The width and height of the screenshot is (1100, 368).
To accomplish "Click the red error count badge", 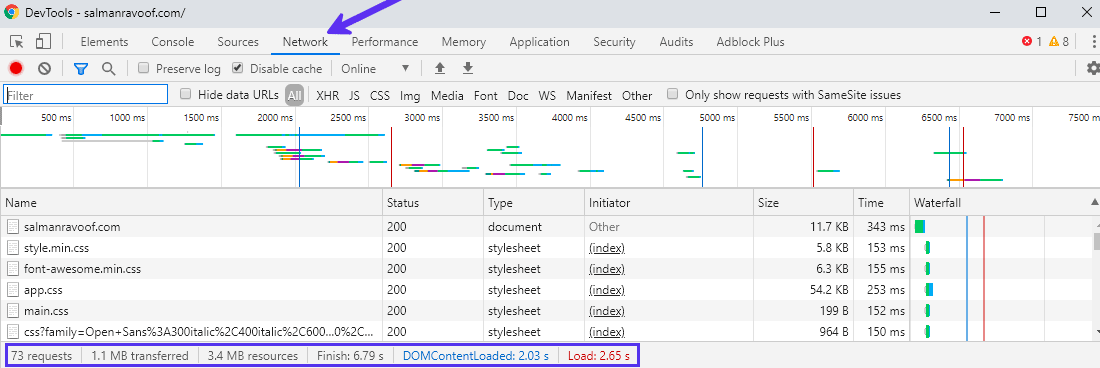I will [x=1031, y=41].
